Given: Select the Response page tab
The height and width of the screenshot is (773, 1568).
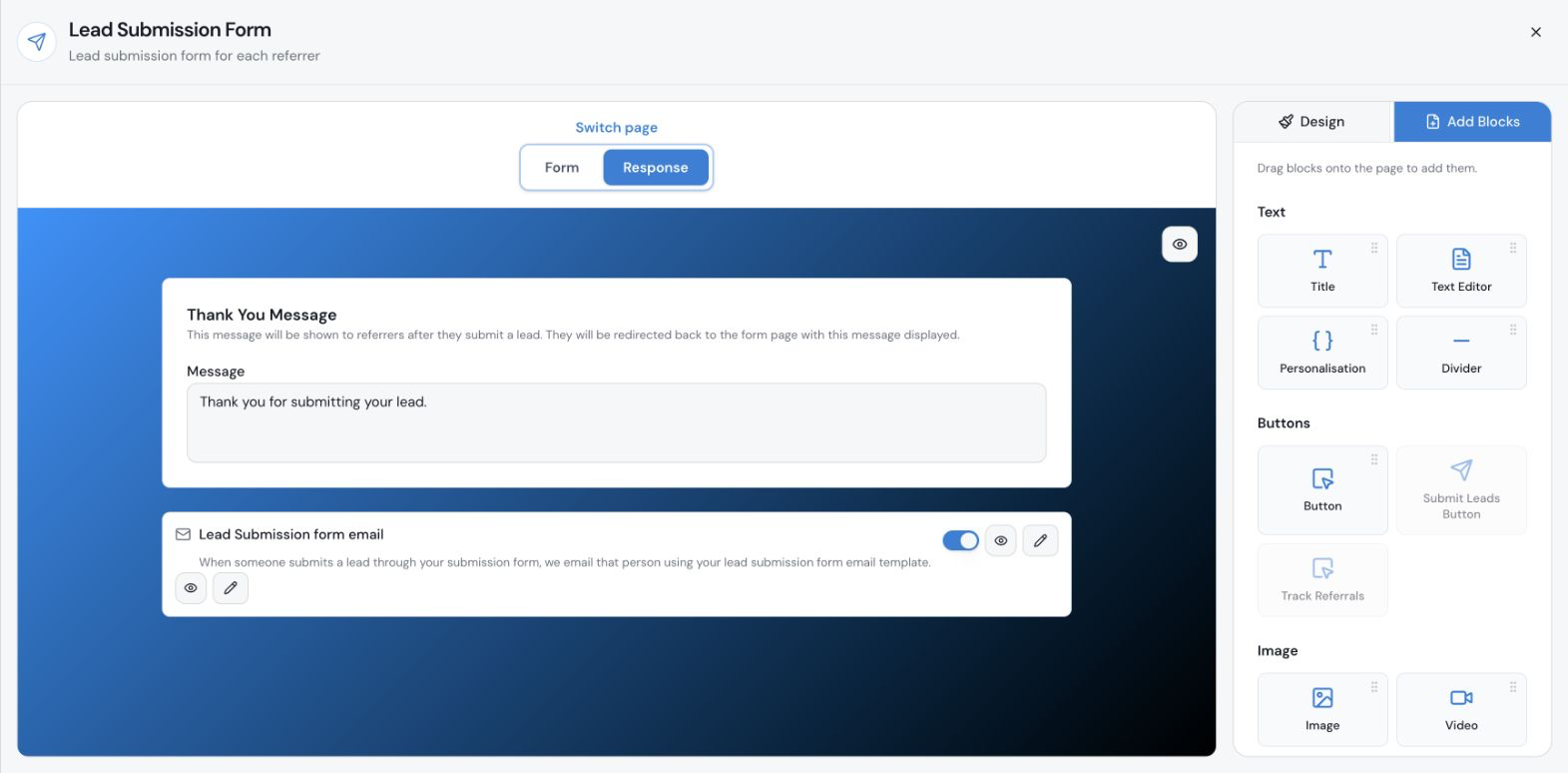Looking at the screenshot, I should click(656, 168).
